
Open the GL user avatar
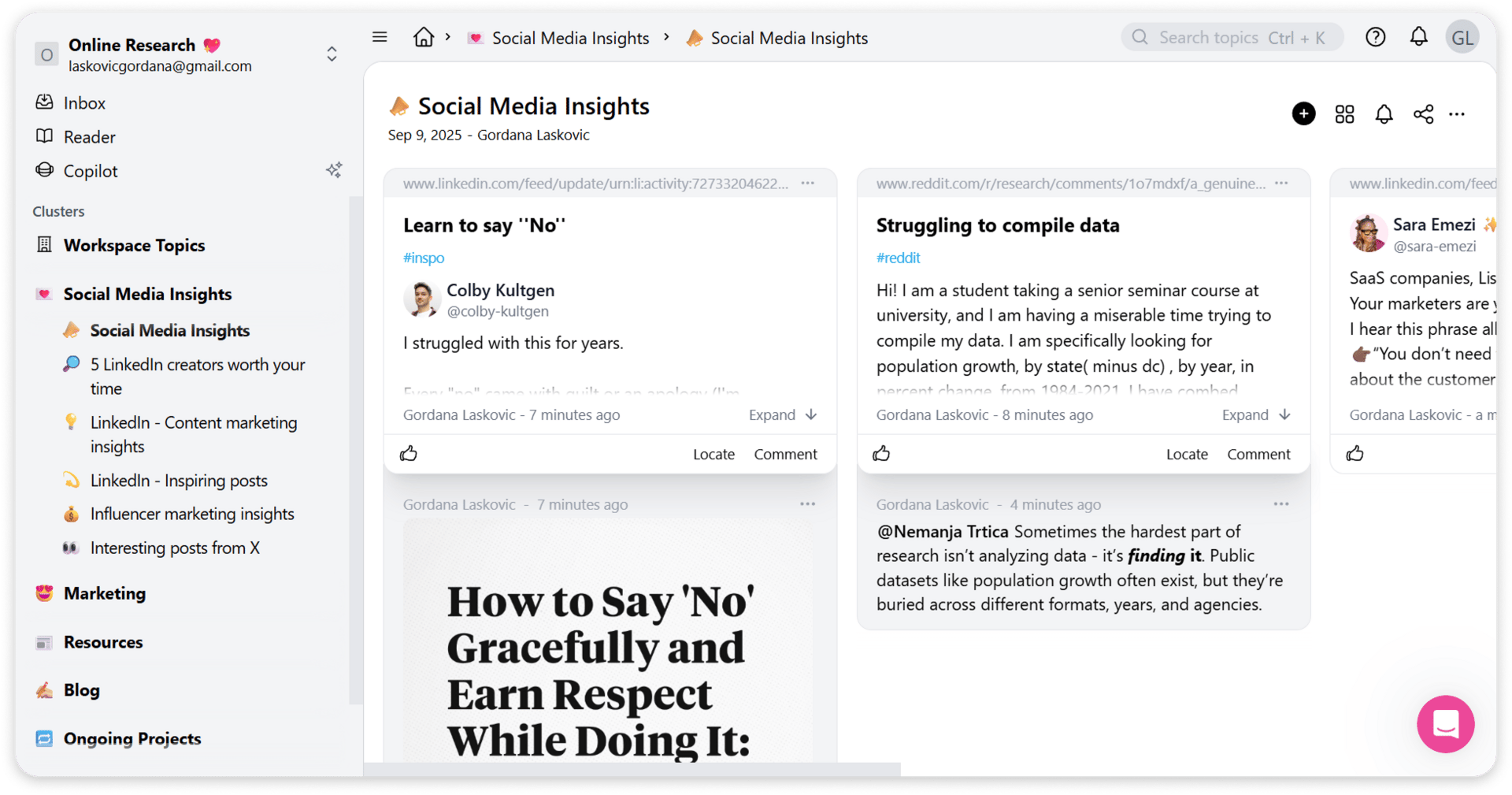(x=1462, y=38)
